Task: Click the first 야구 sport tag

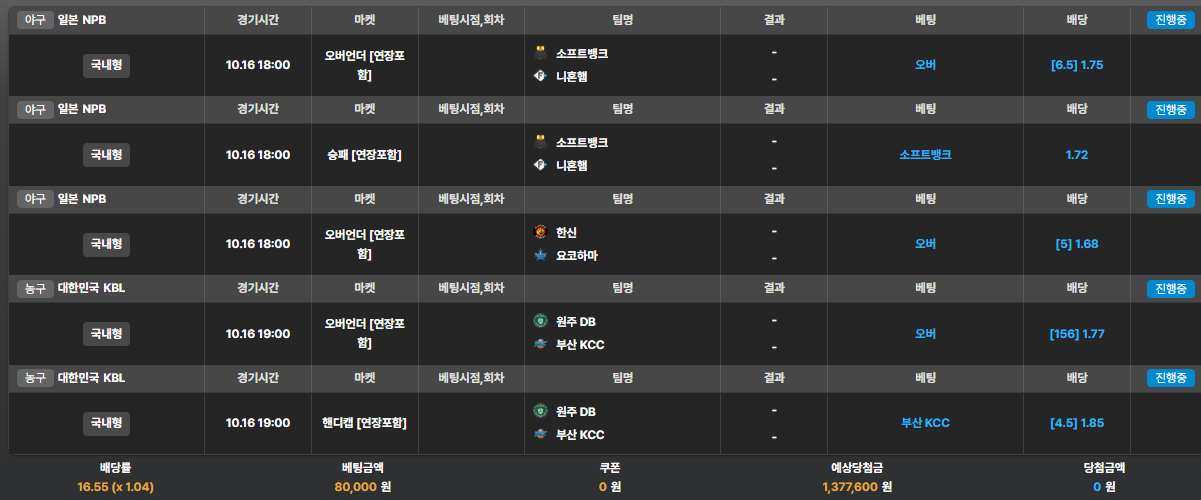Action: [x=35, y=20]
